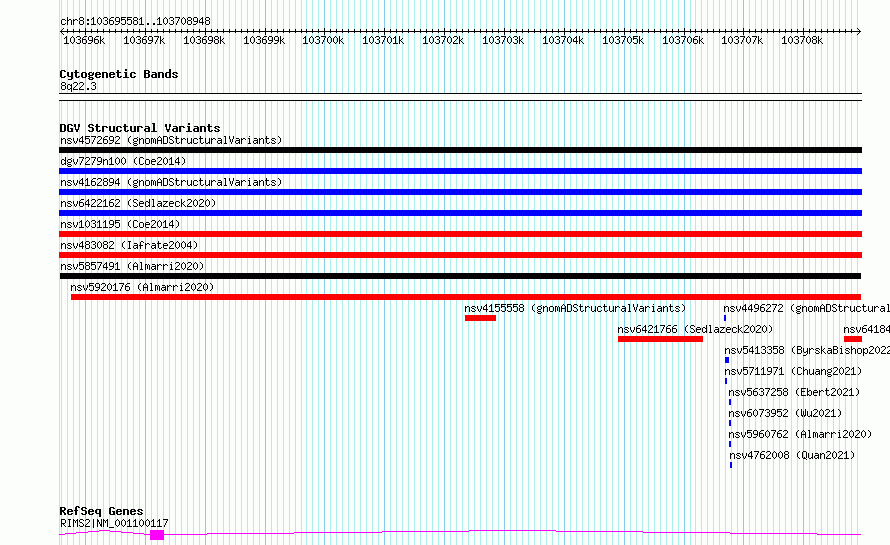
Task: Open RIMS2|NM_001100117 gene label
Action: coord(114,523)
